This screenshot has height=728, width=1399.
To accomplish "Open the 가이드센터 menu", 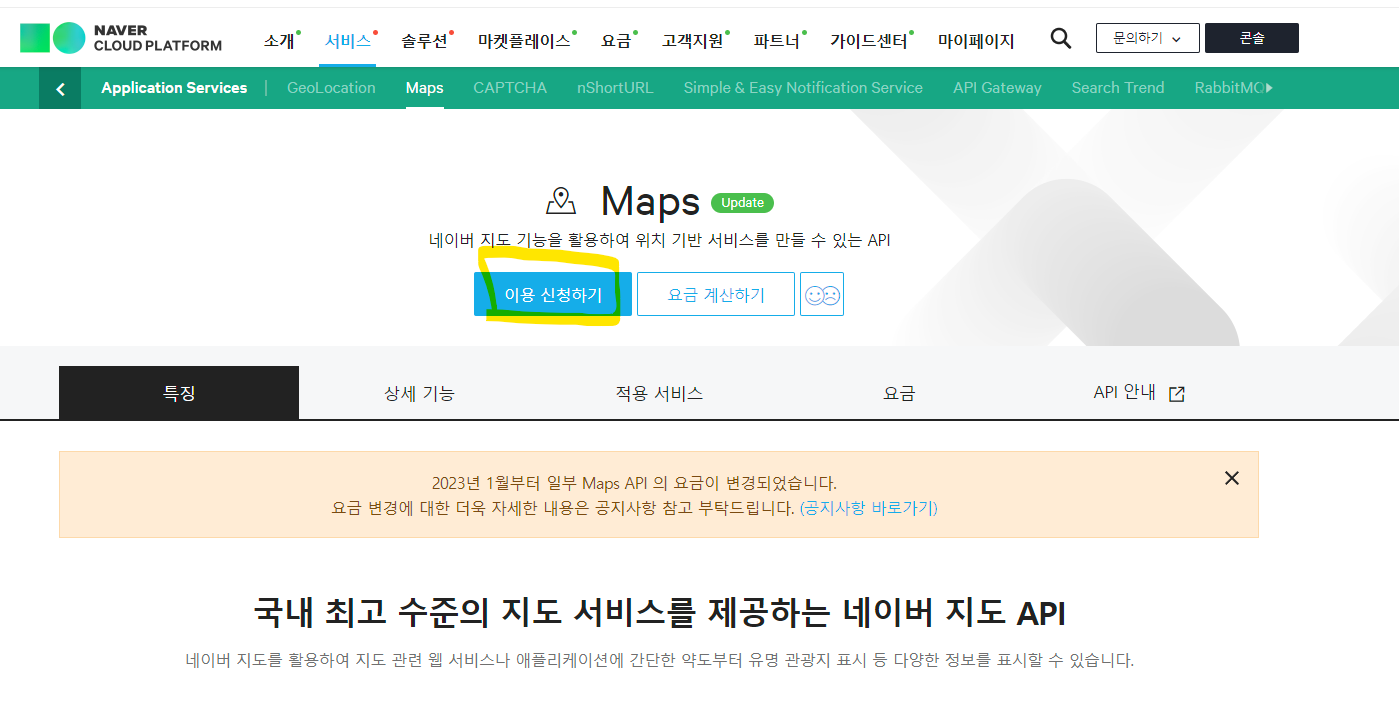I will click(x=869, y=41).
